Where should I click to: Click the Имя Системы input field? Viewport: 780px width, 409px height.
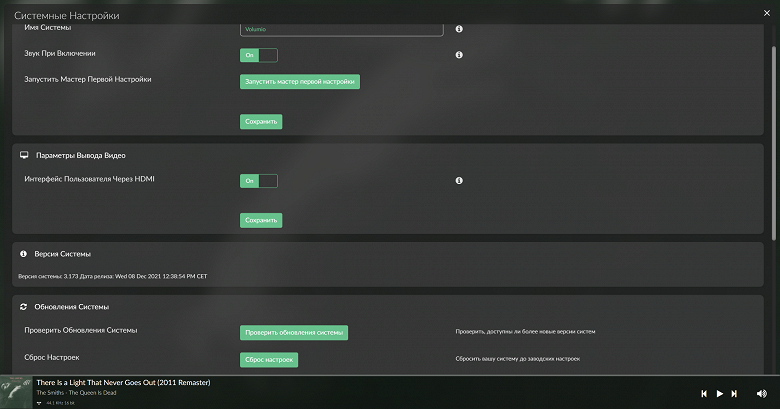click(x=341, y=29)
